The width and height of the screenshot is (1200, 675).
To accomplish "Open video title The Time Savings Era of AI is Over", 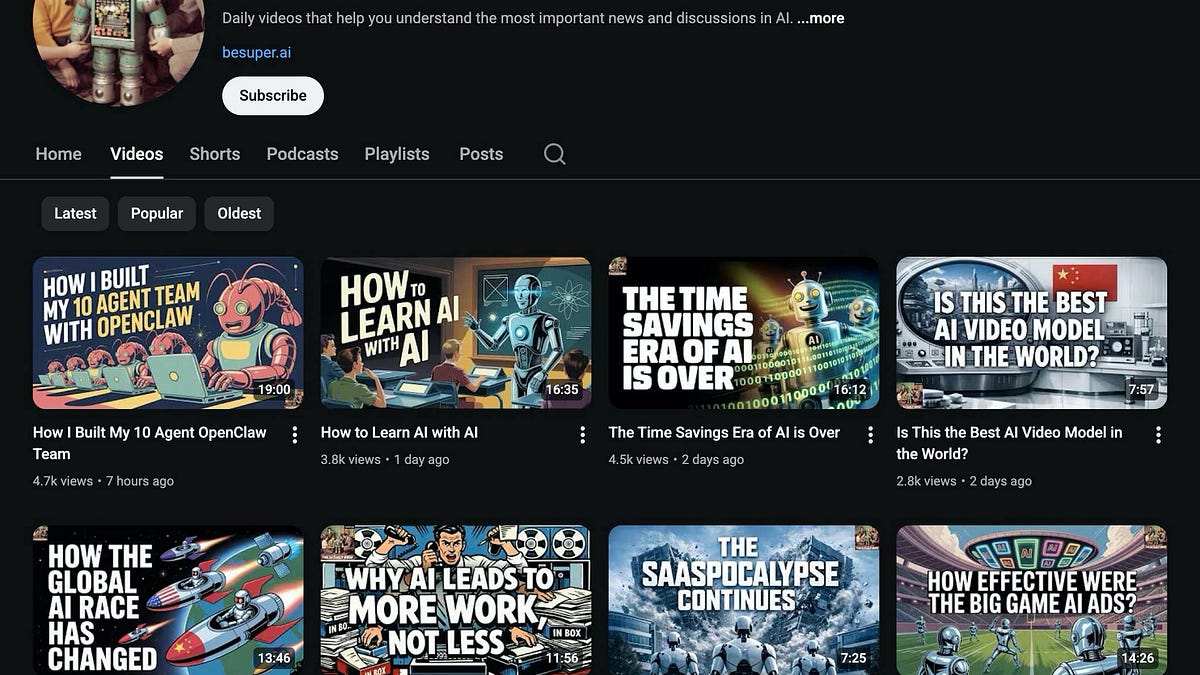I will click(x=724, y=433).
